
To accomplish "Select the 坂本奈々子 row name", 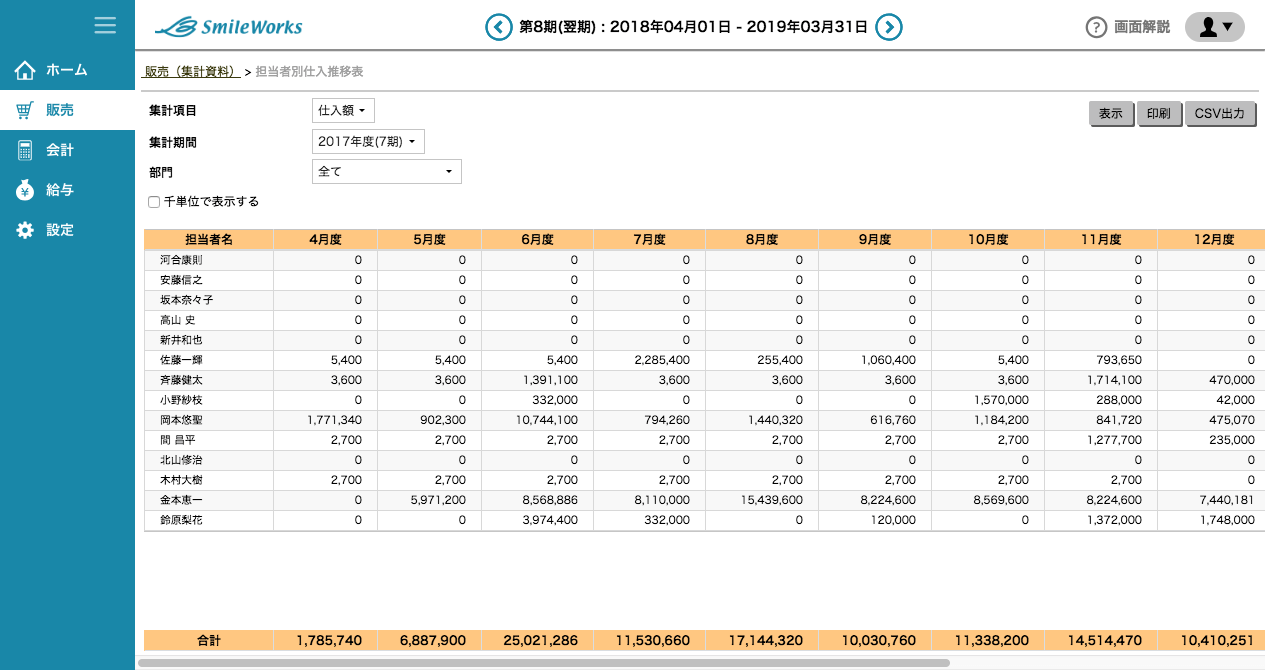I will 186,300.
